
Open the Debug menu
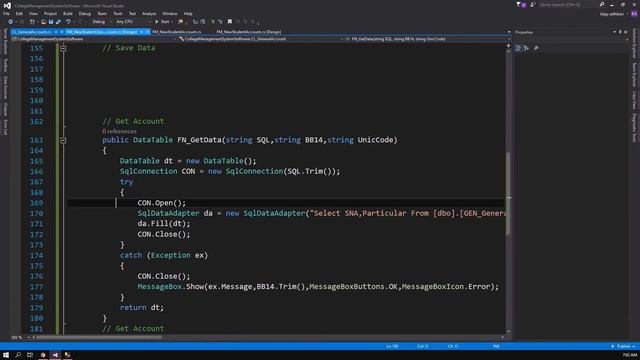point(84,13)
